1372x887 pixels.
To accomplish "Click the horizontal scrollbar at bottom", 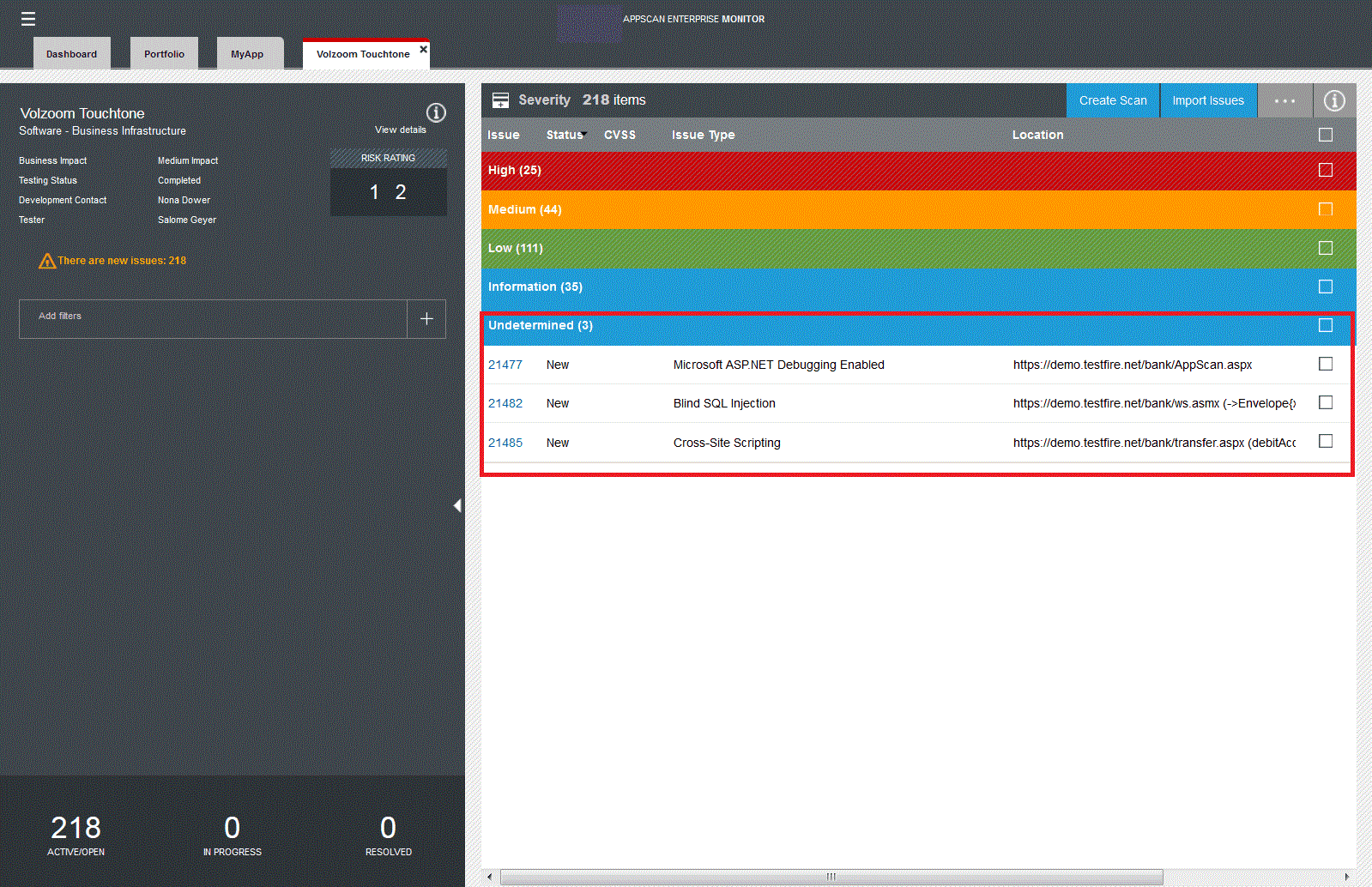I will (x=831, y=876).
